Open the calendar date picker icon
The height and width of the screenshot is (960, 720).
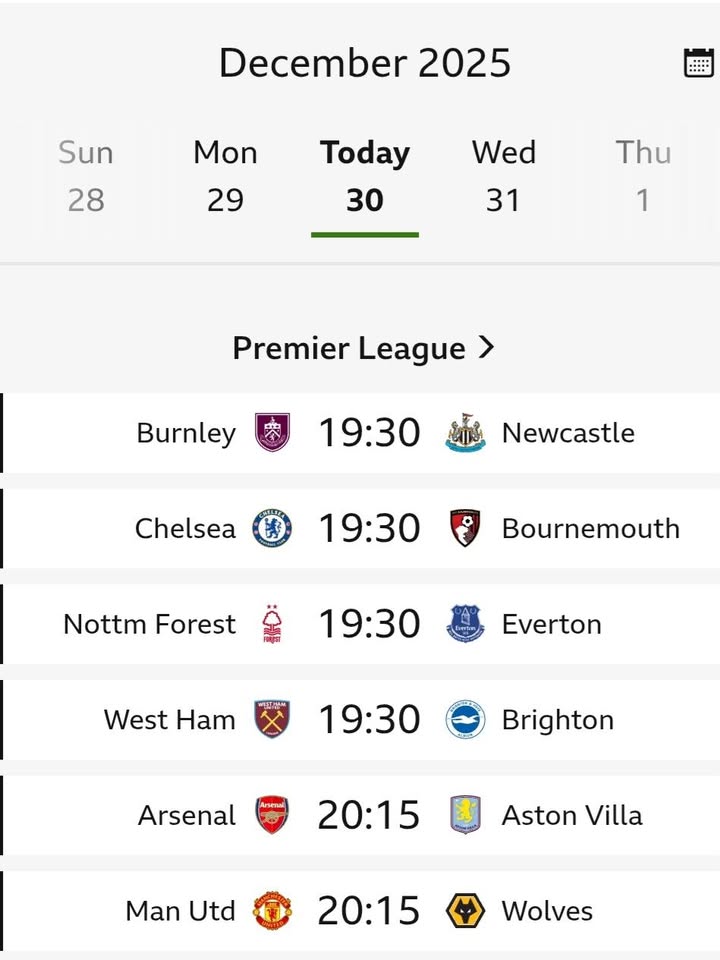pyautogui.click(x=698, y=62)
